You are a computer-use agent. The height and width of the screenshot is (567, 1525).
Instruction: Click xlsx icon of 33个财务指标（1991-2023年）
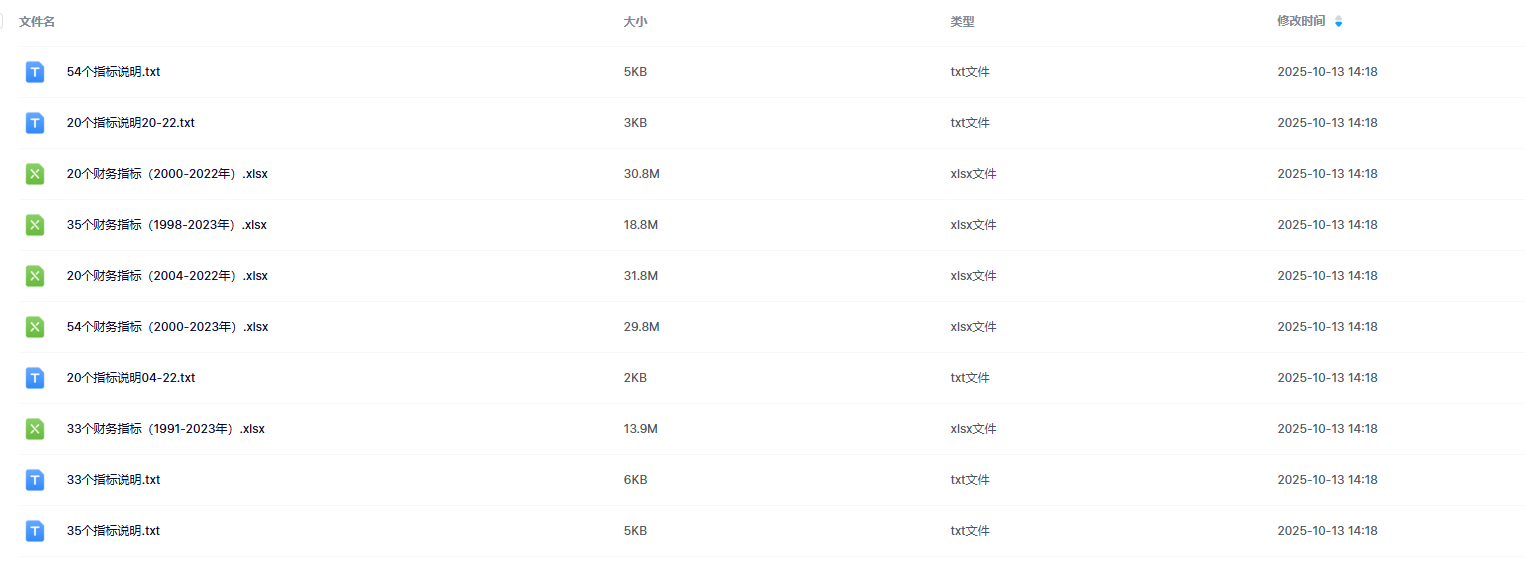(35, 429)
